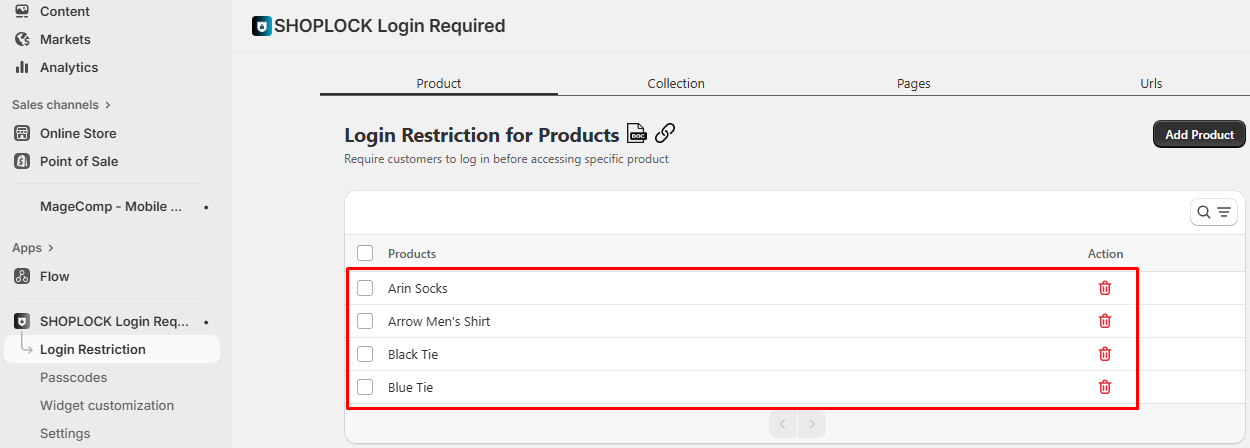Viewport: 1250px width, 448px height.
Task: Toggle the select-all Products header checkbox
Action: 365,254
